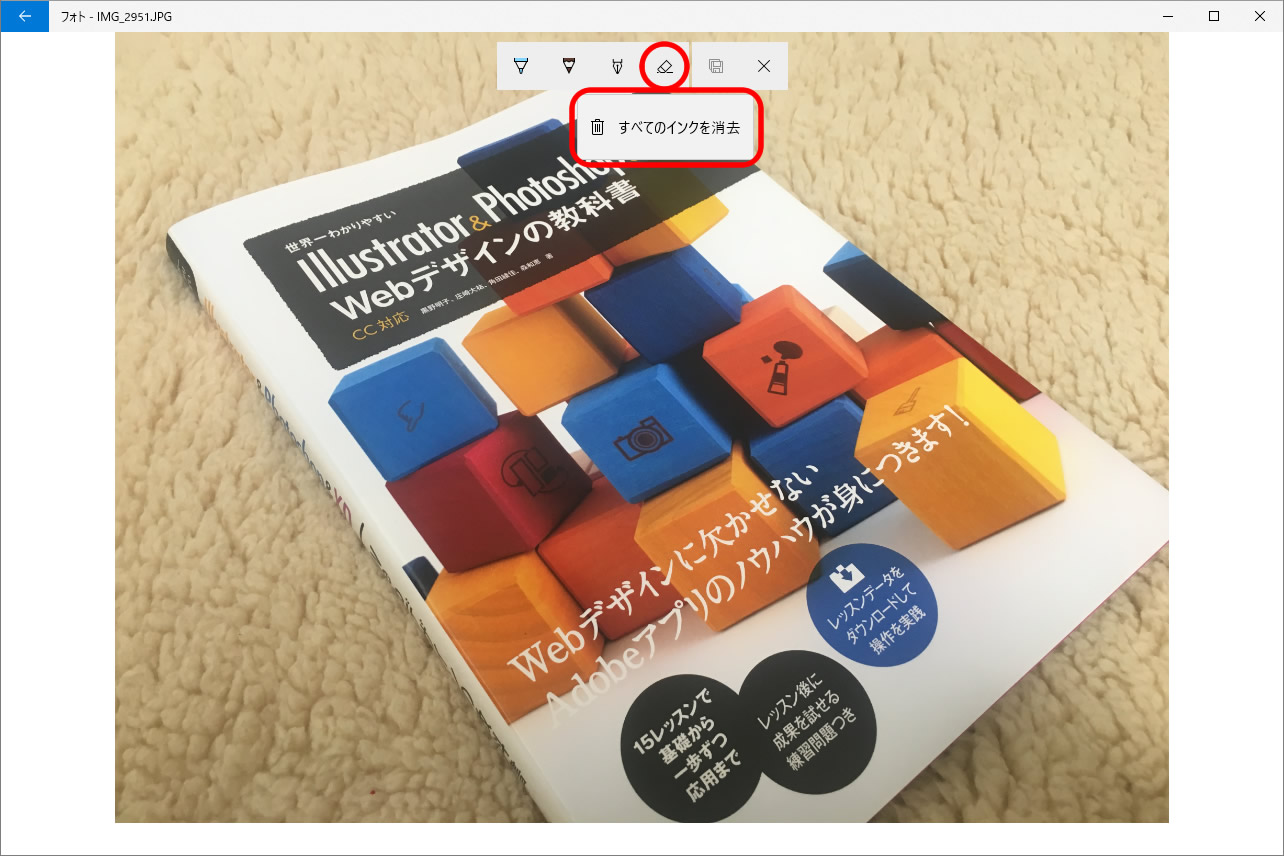1284x856 pixels.
Task: Minimize the Photos window
Action: click(x=1168, y=16)
